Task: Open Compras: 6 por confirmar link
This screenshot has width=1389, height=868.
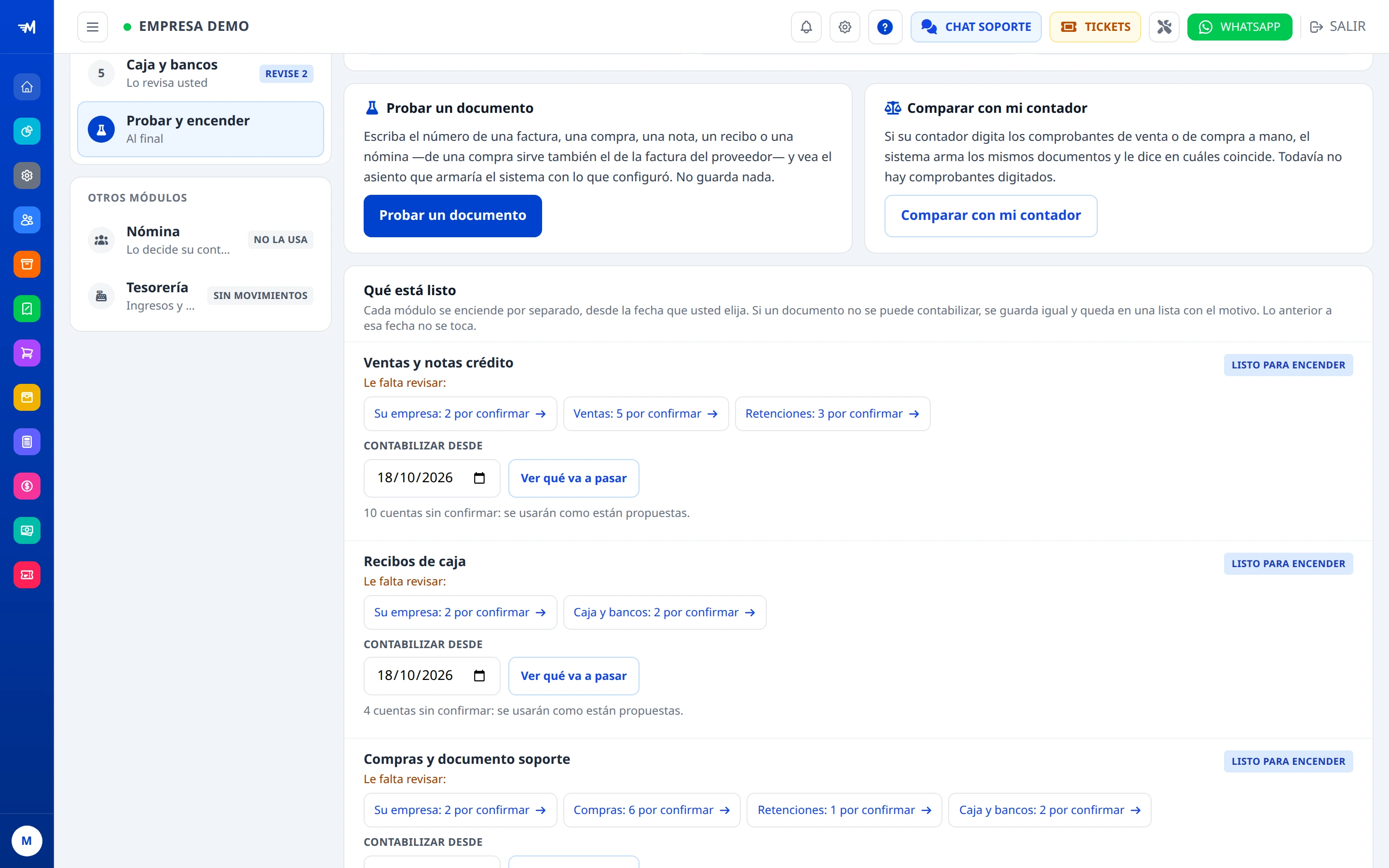Action: [652, 810]
